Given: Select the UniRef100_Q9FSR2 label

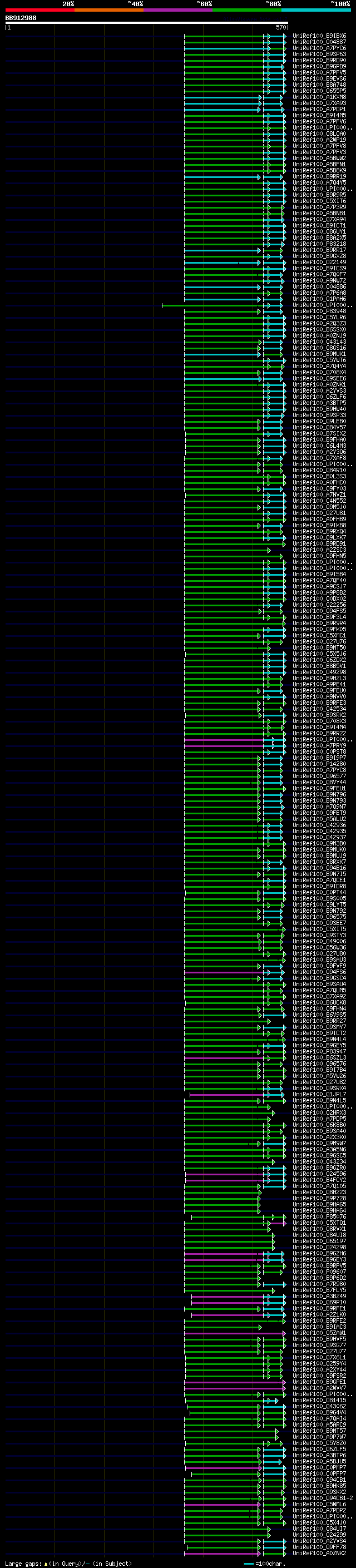Looking at the screenshot, I should [319, 1376].
